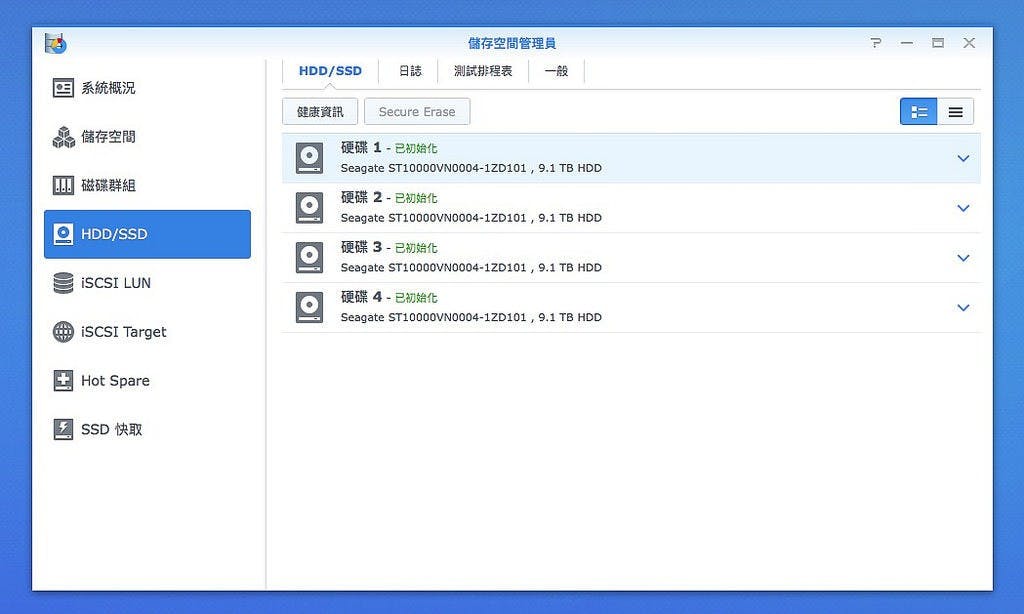Switch to the 日誌 log tab
The width and height of the screenshot is (1024, 614).
[x=410, y=71]
